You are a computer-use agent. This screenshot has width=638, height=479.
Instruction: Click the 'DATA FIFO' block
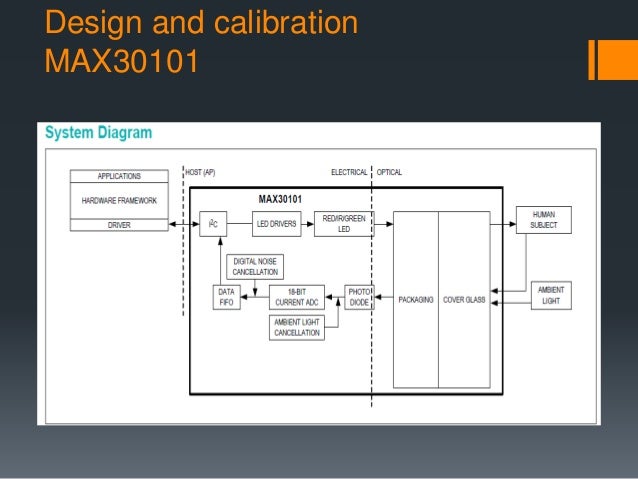(227, 297)
